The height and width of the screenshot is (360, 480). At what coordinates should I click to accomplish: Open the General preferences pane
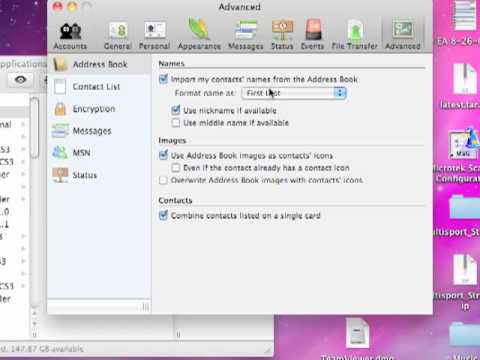[118, 36]
